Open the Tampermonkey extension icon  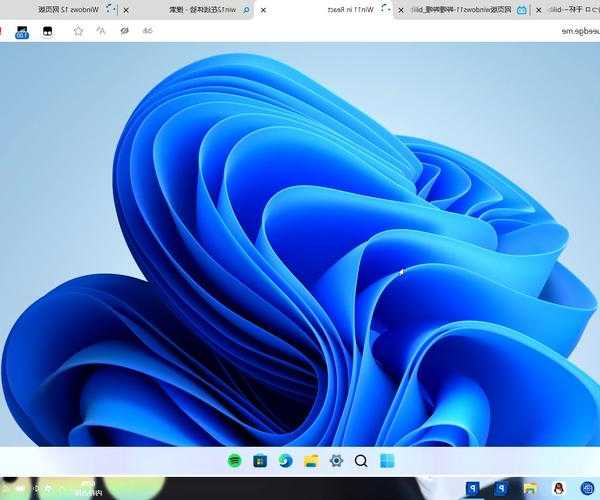pos(47,31)
